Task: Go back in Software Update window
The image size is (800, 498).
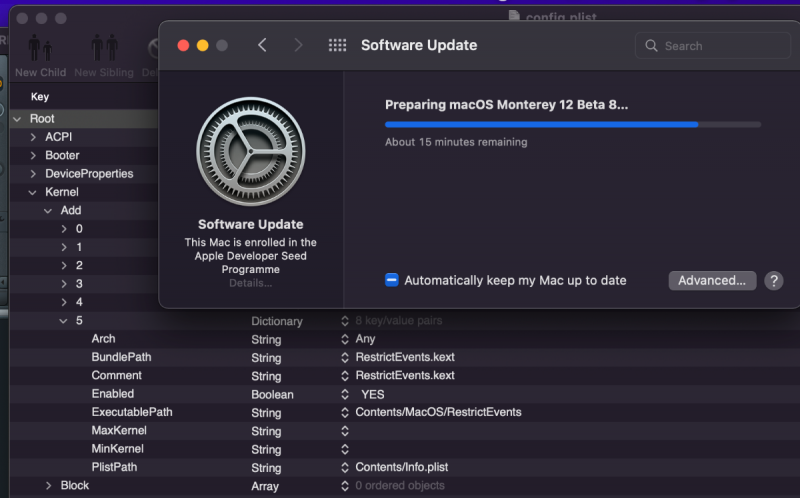Action: click(262, 45)
